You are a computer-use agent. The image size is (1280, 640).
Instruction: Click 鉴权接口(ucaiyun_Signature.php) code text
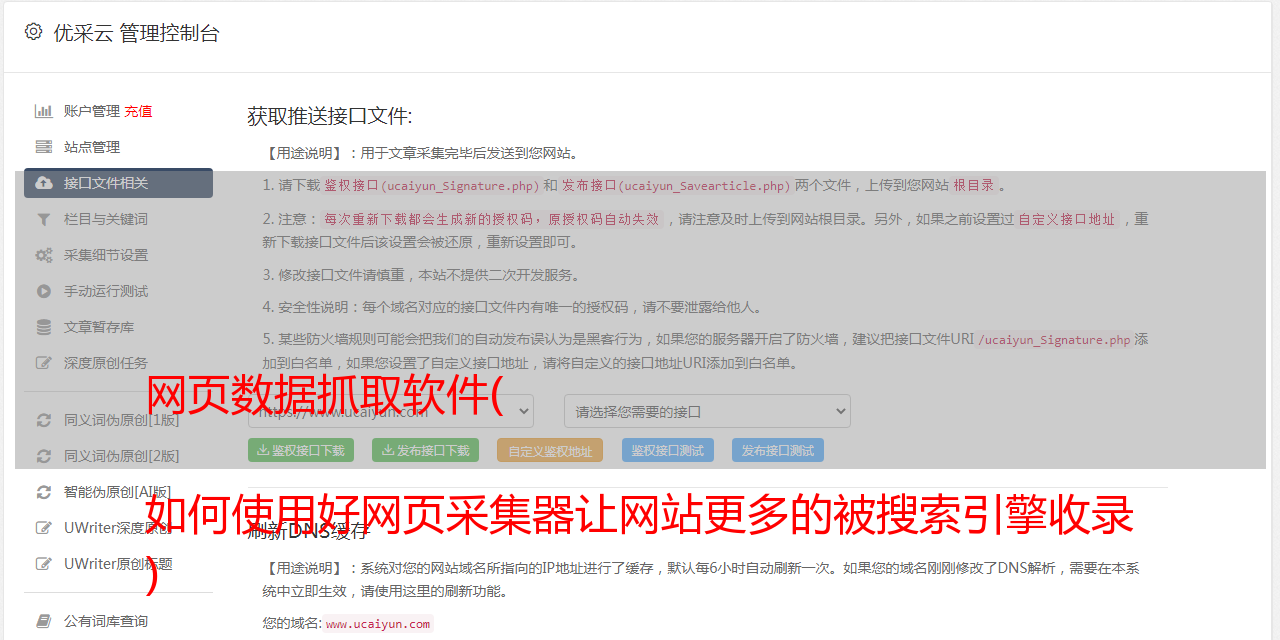(x=432, y=185)
